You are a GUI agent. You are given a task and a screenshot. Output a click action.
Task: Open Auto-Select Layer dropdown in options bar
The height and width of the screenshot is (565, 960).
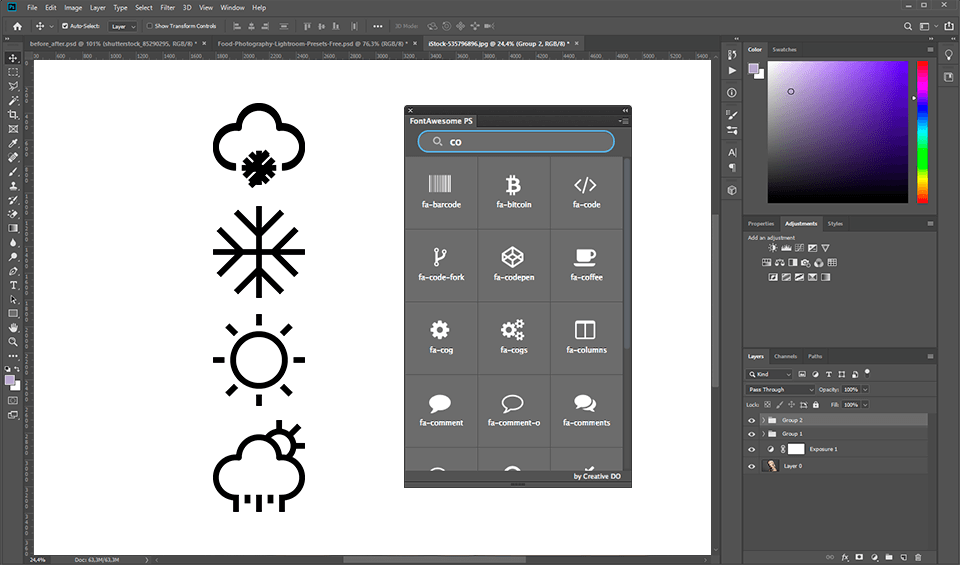123,26
